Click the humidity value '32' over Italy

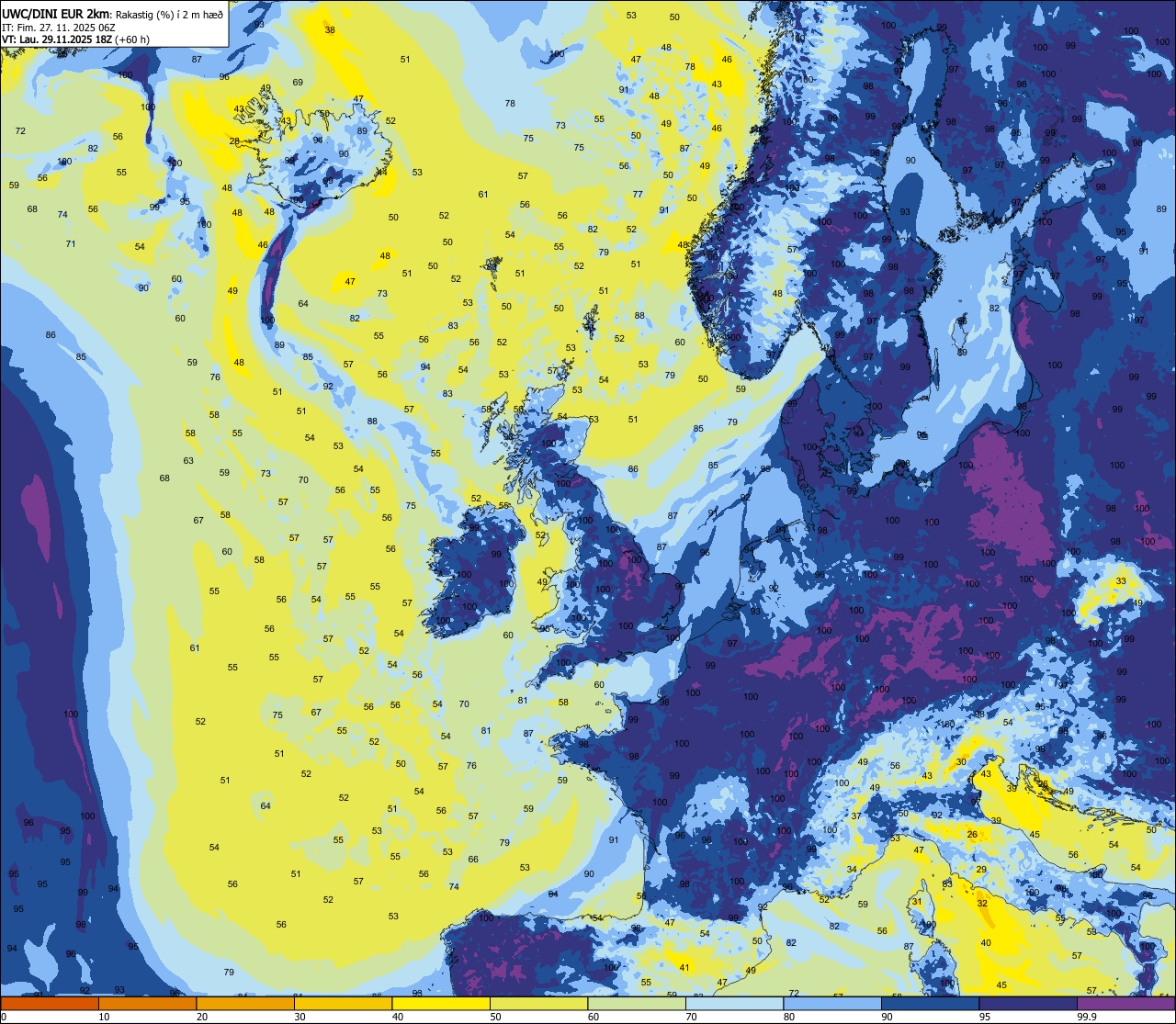(x=982, y=904)
